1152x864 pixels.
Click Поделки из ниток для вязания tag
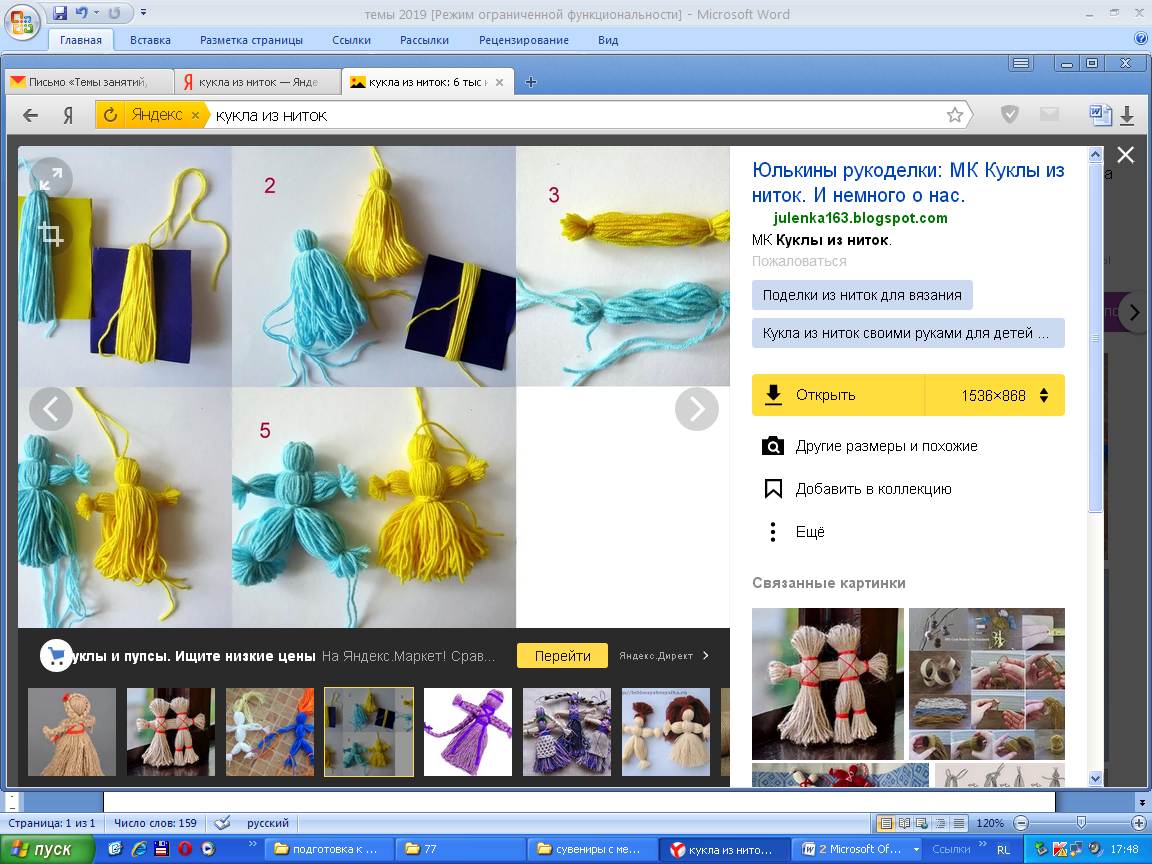(862, 295)
